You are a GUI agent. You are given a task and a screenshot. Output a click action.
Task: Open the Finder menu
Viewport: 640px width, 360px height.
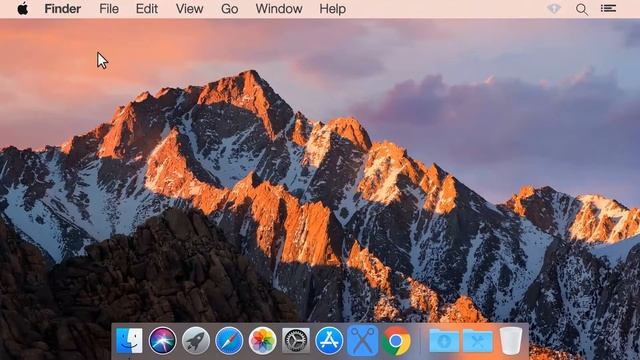(x=62, y=9)
